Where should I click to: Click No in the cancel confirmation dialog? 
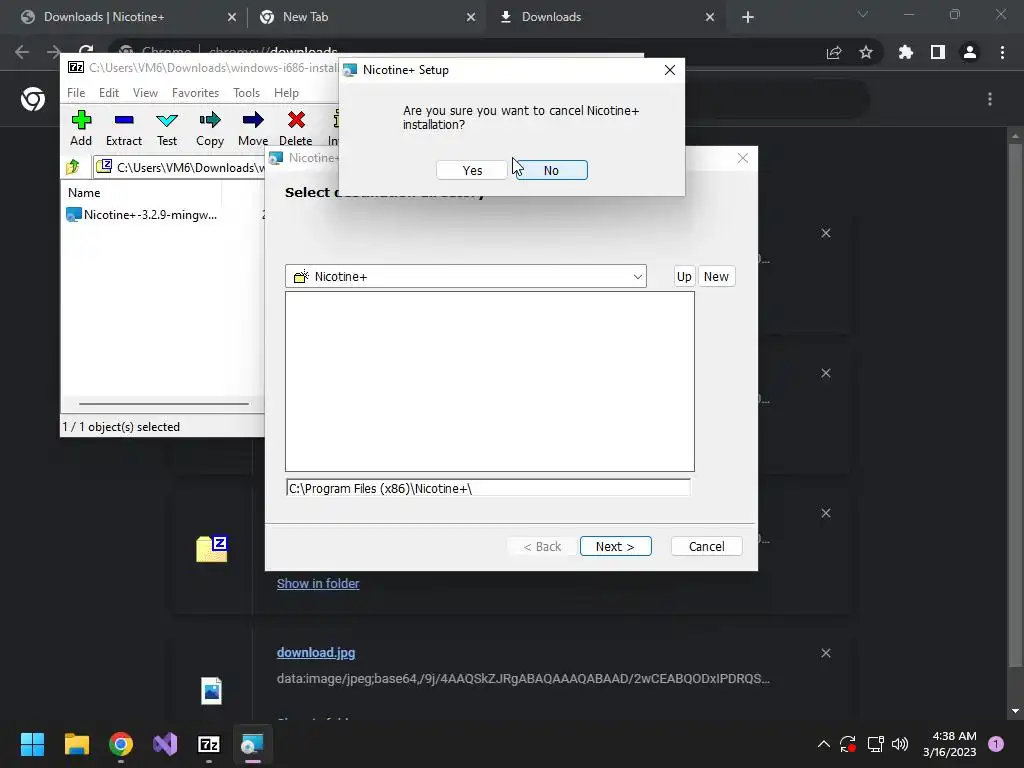pos(551,170)
